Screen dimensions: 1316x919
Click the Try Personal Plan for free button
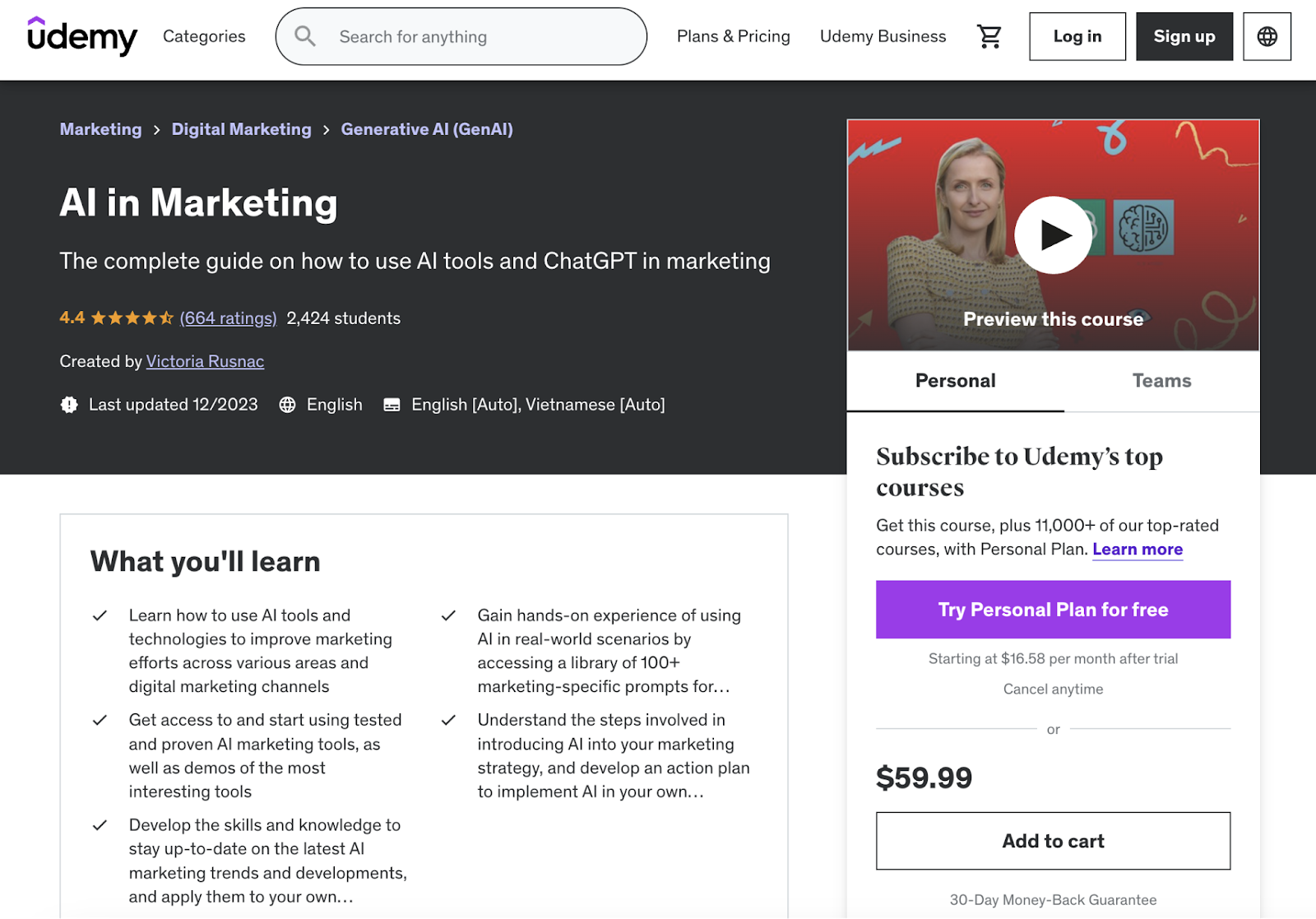[1053, 609]
